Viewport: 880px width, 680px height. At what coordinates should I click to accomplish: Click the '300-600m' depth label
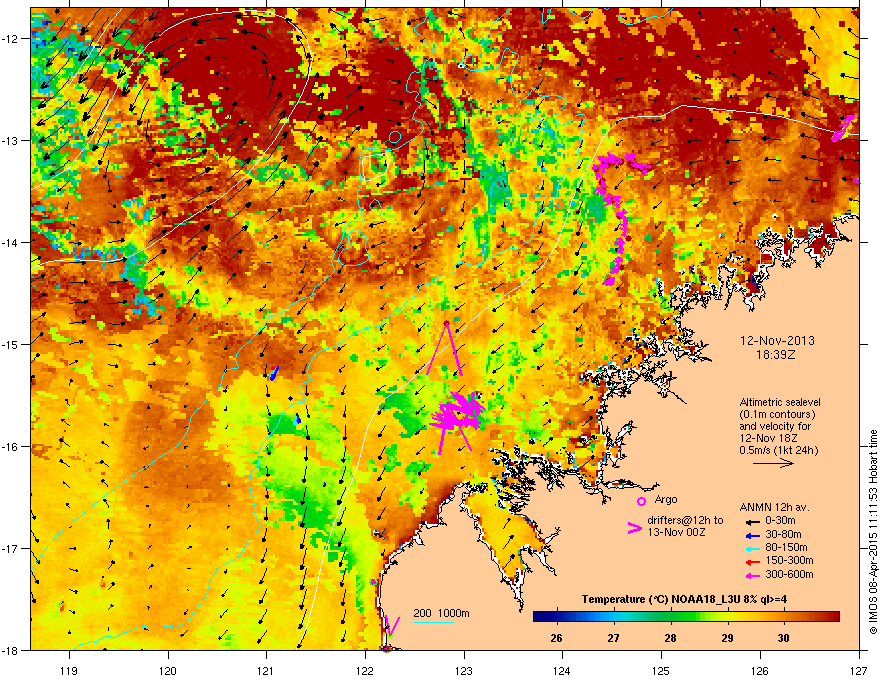[789, 574]
